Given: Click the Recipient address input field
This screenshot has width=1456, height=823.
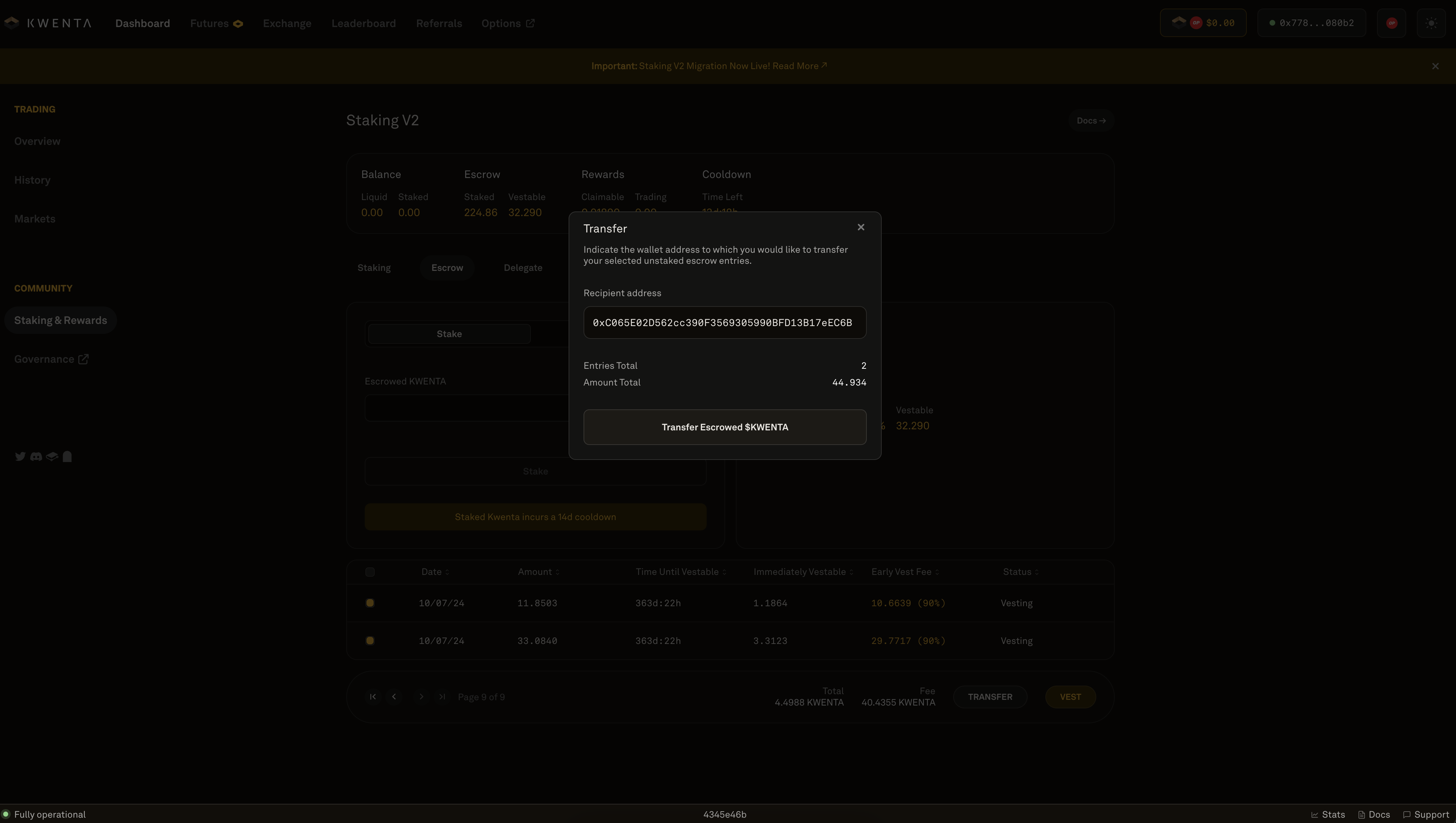Looking at the screenshot, I should coord(724,323).
